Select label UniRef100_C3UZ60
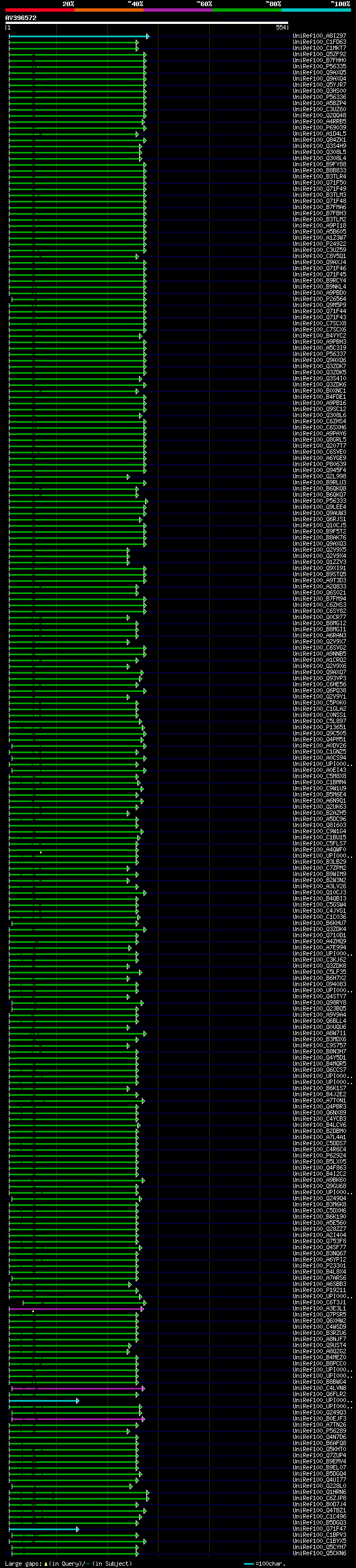Screen dimensions: 356x1568 click(319, 109)
